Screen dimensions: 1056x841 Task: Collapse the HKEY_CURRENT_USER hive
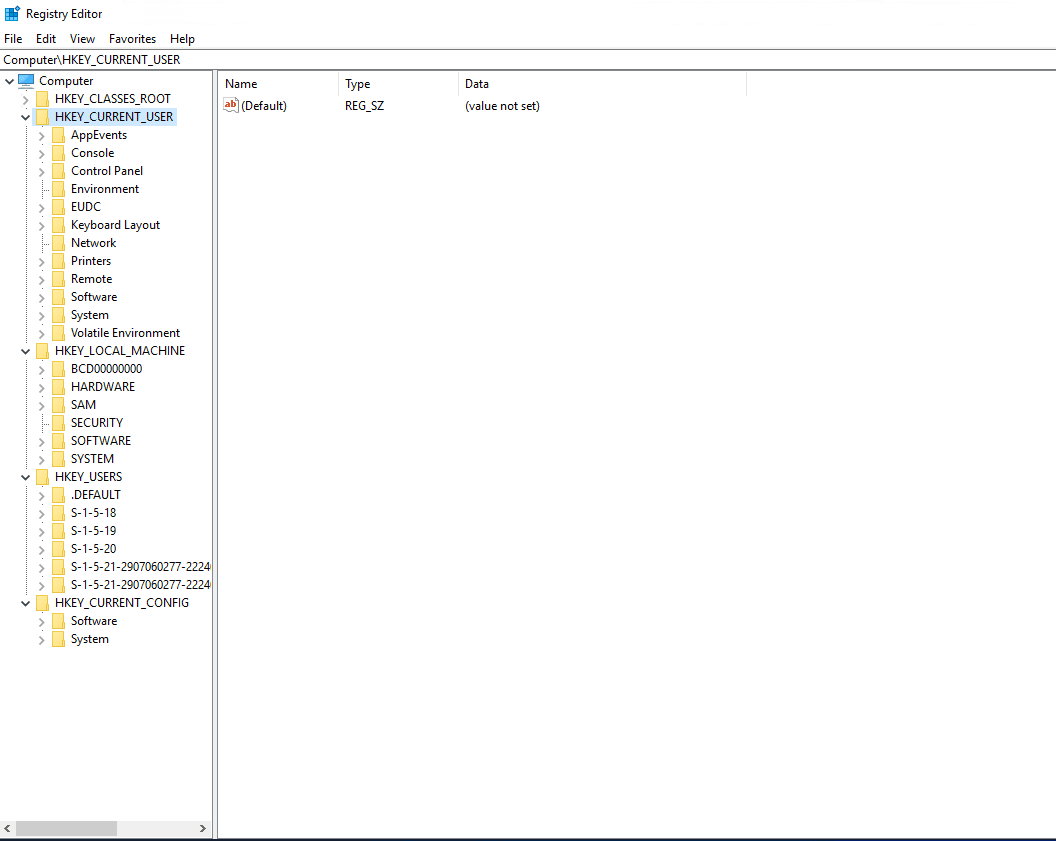tap(26, 117)
